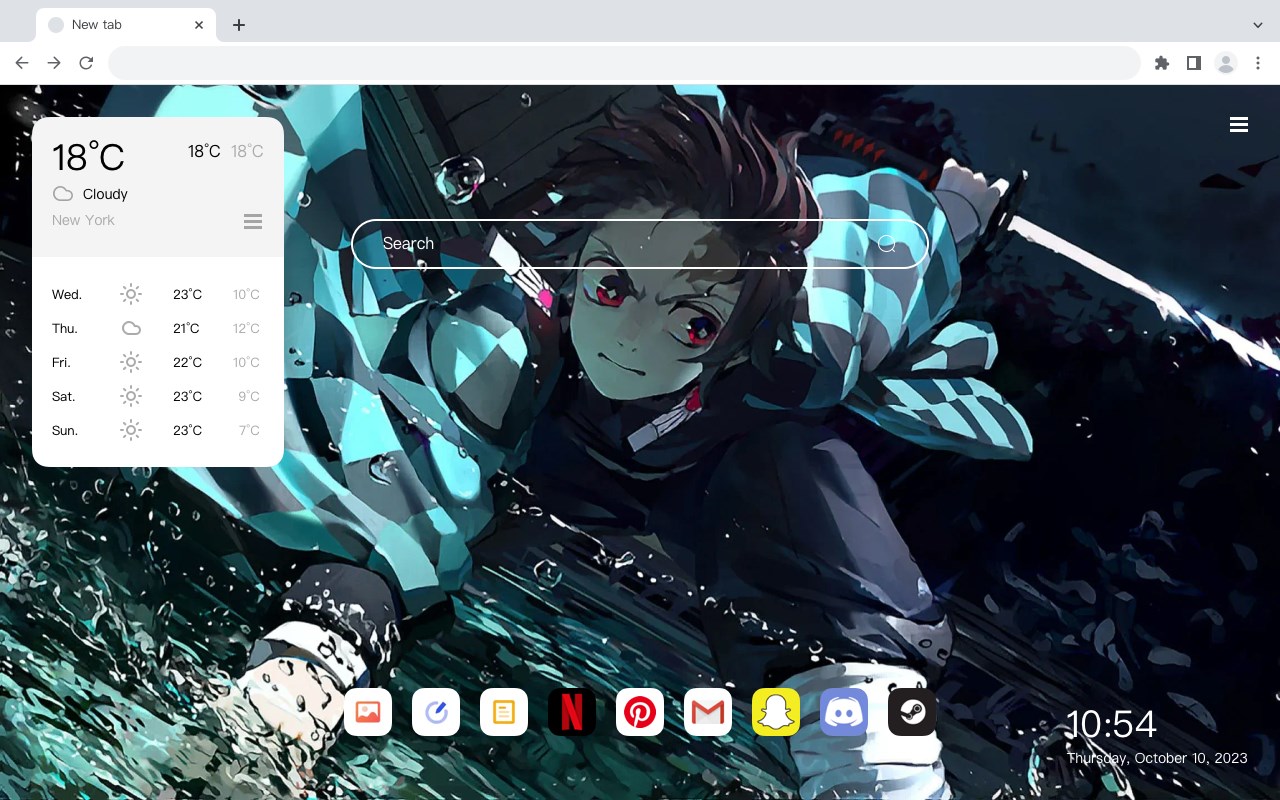Select the Sat. forecast row
This screenshot has width=1280, height=800.
[x=157, y=396]
